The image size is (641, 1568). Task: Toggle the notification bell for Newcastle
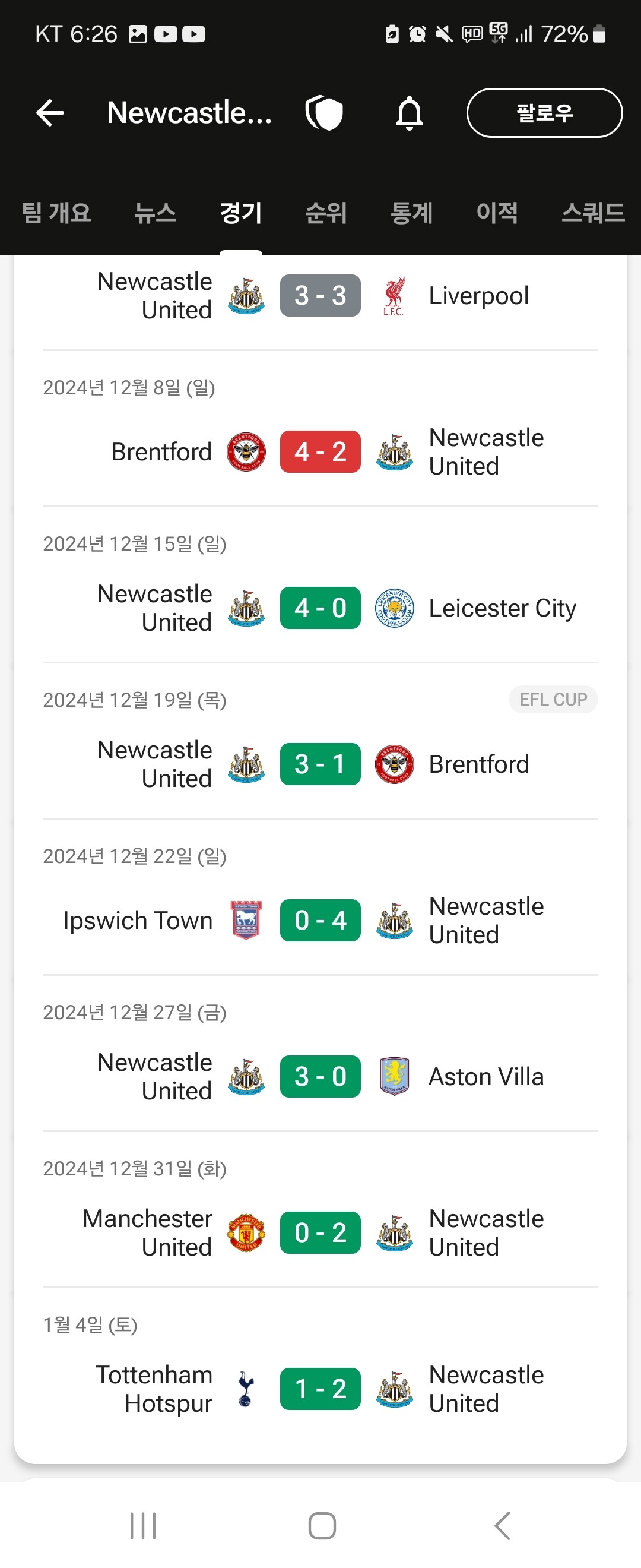click(410, 113)
